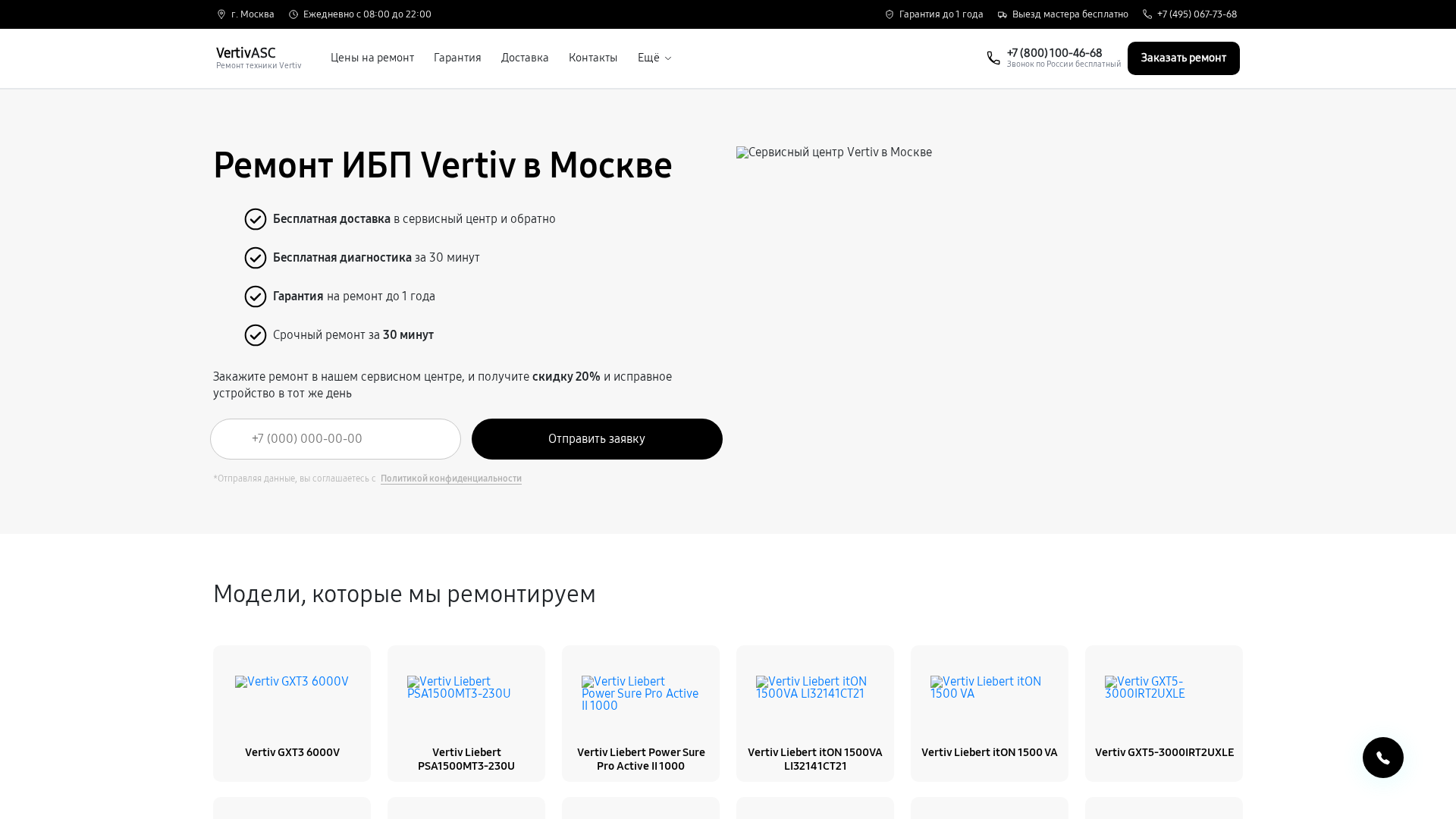Click checkmark icon by Срочный ремонт
Viewport: 1456px width, 819px height.
[x=256, y=335]
